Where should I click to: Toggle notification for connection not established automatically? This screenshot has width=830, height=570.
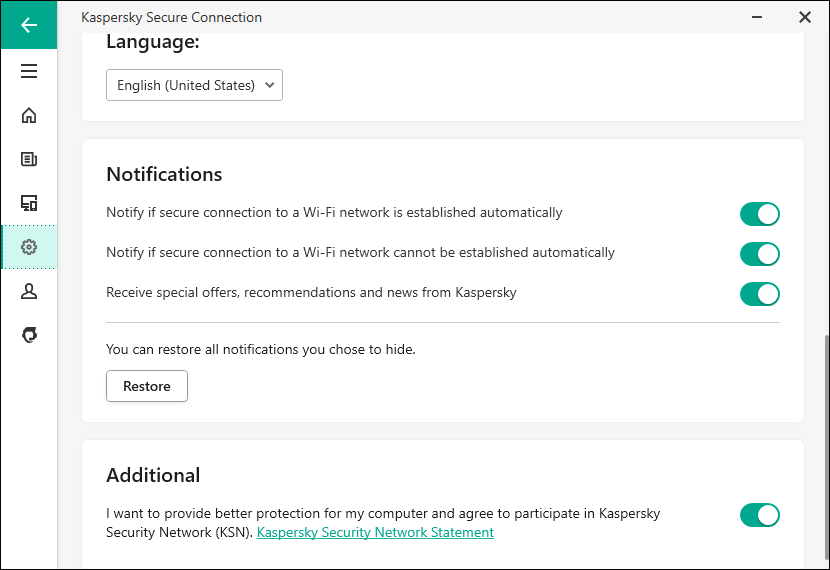click(x=759, y=254)
